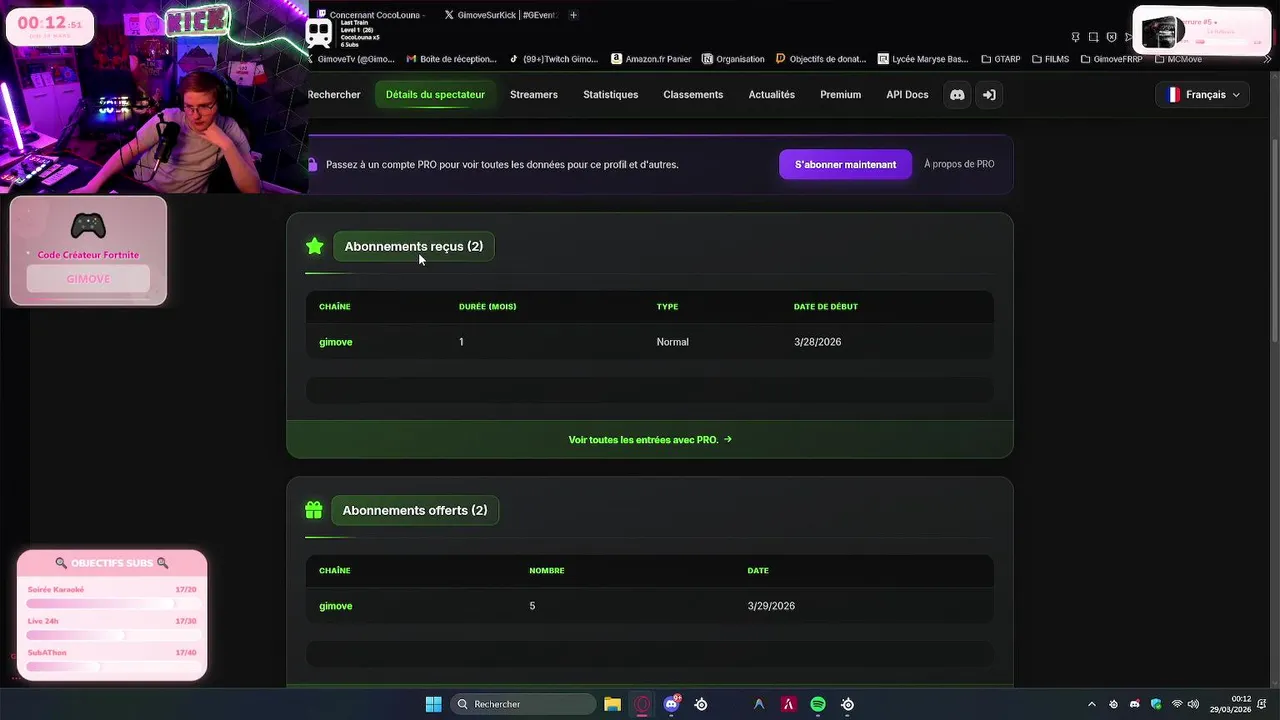The image size is (1280, 720).
Task: Show hidden tray icons chevron
Action: tap(1091, 704)
